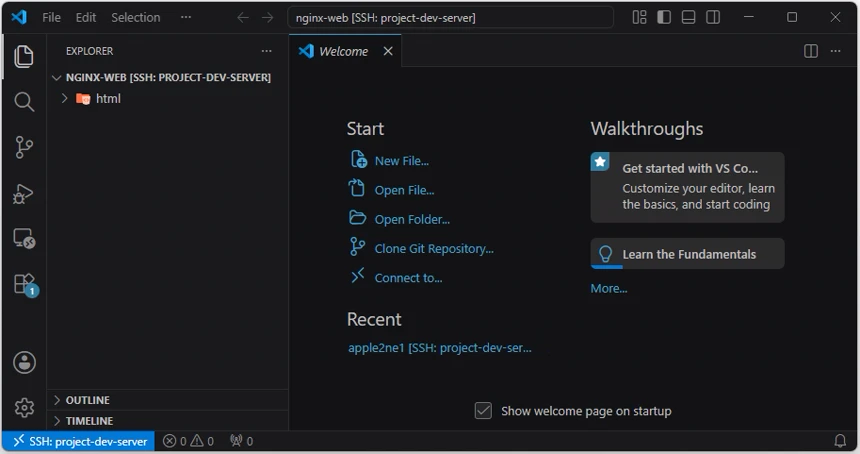
Task: Toggle Secondary Side Bar visibility
Action: click(713, 18)
